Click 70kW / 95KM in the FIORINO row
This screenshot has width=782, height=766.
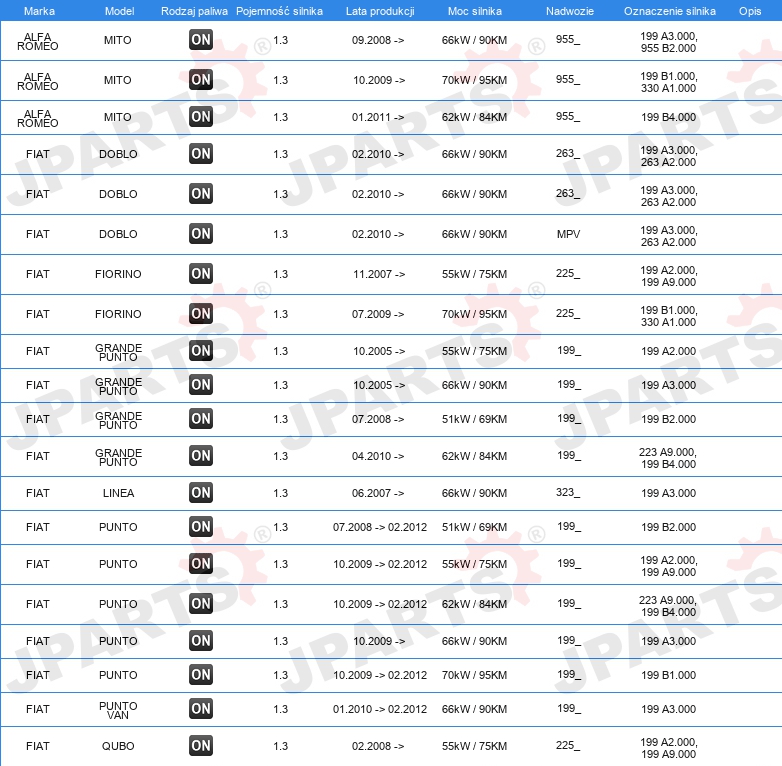coord(474,314)
